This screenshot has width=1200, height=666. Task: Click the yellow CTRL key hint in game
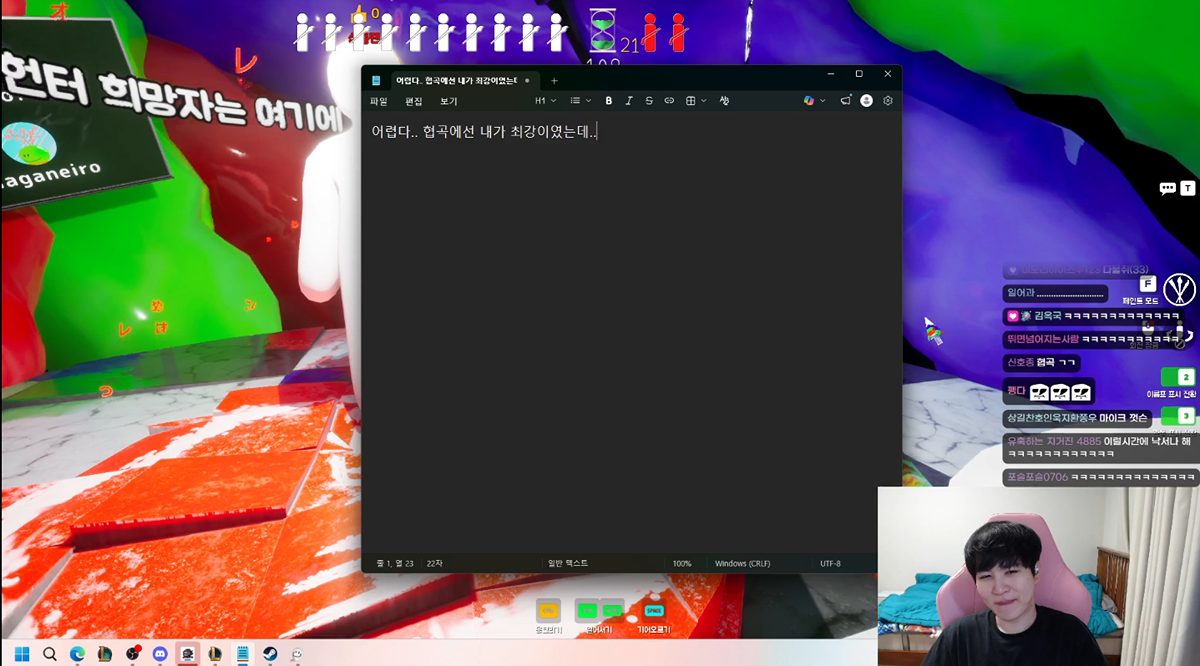548,610
